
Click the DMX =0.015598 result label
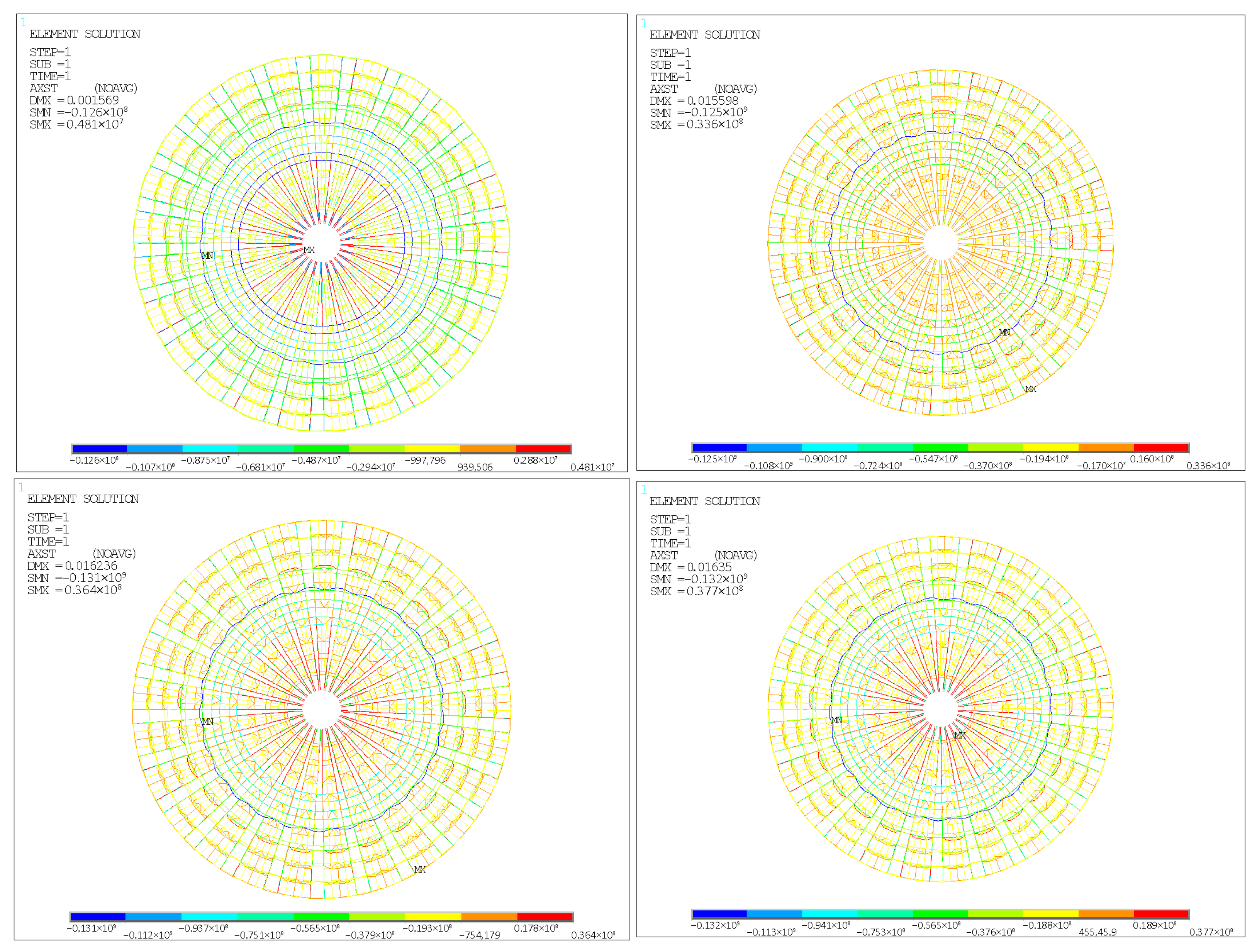[x=694, y=101]
